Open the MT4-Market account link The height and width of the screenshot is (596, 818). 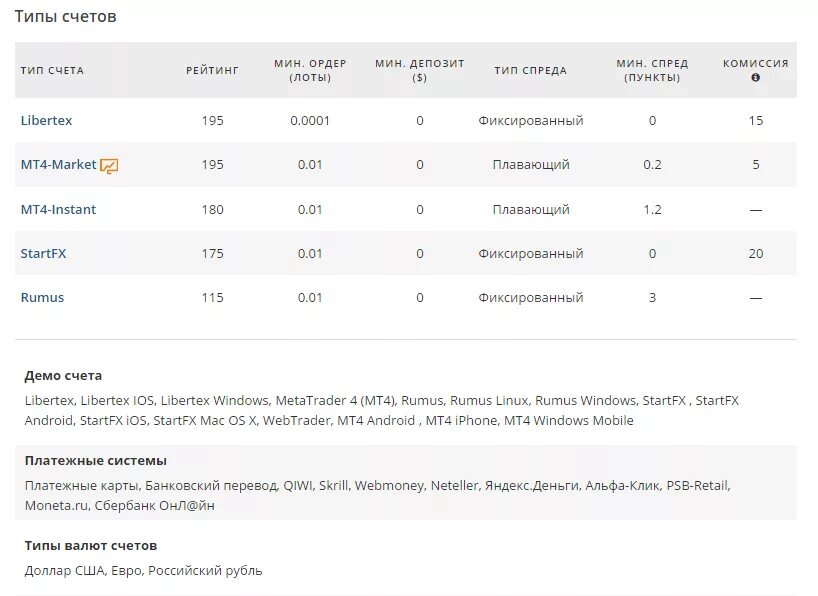pos(58,165)
